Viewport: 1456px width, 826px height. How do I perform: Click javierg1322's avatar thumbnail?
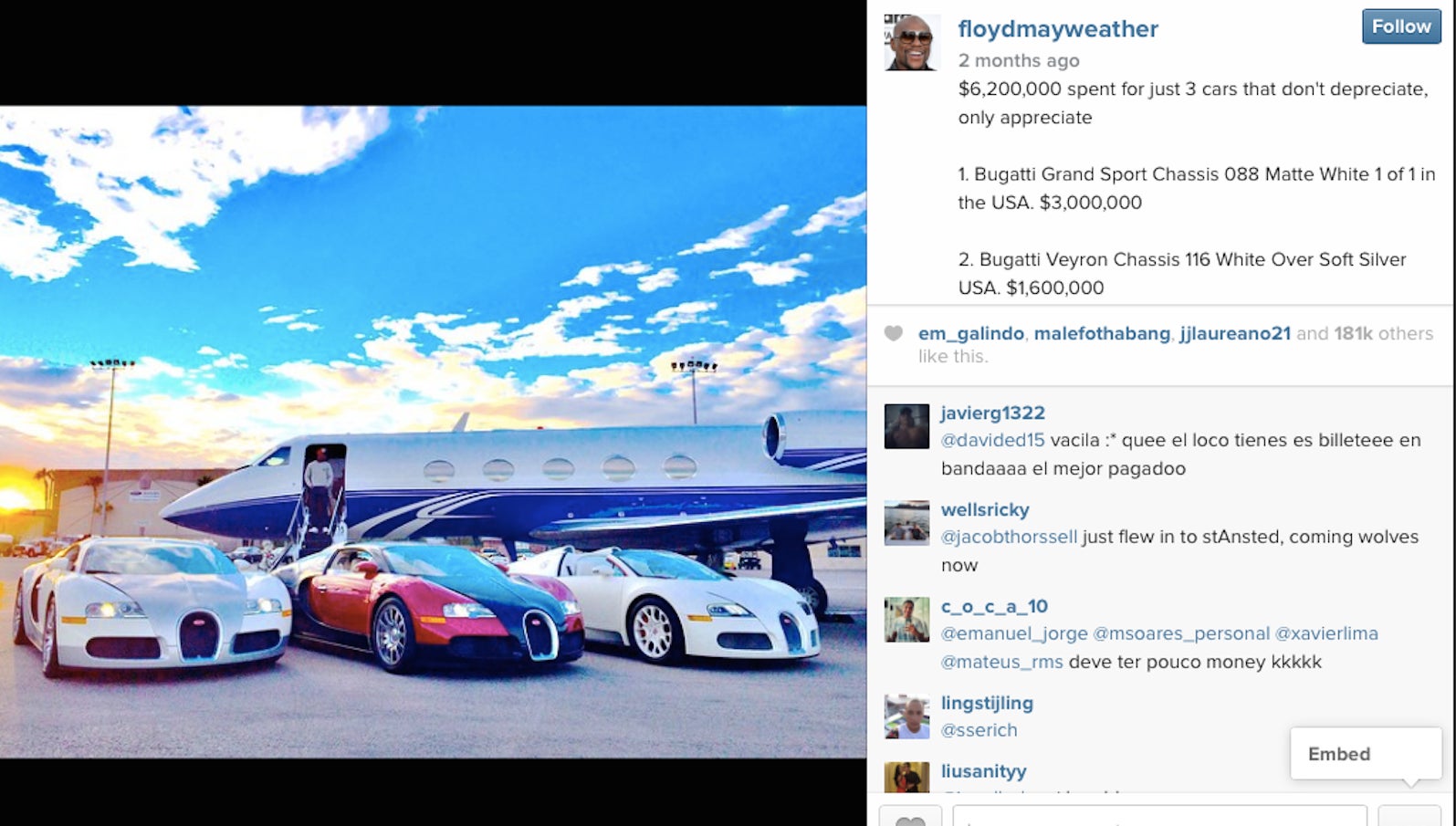[x=906, y=426]
